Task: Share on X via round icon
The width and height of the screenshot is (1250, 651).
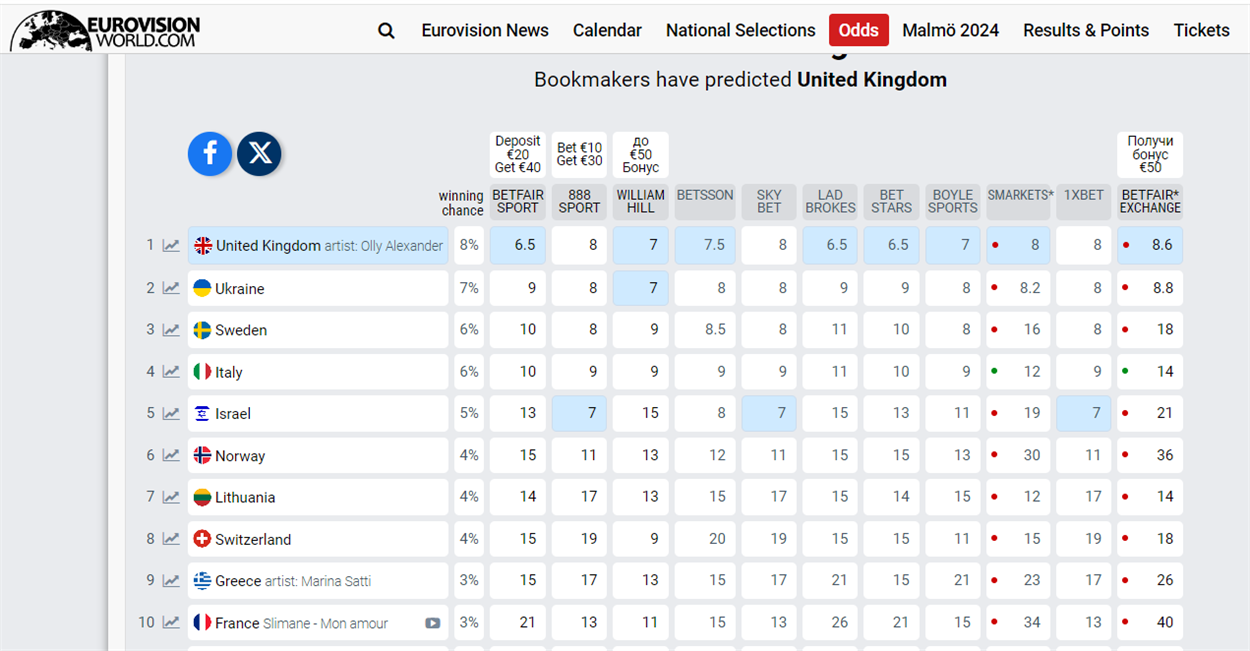Action: click(260, 153)
